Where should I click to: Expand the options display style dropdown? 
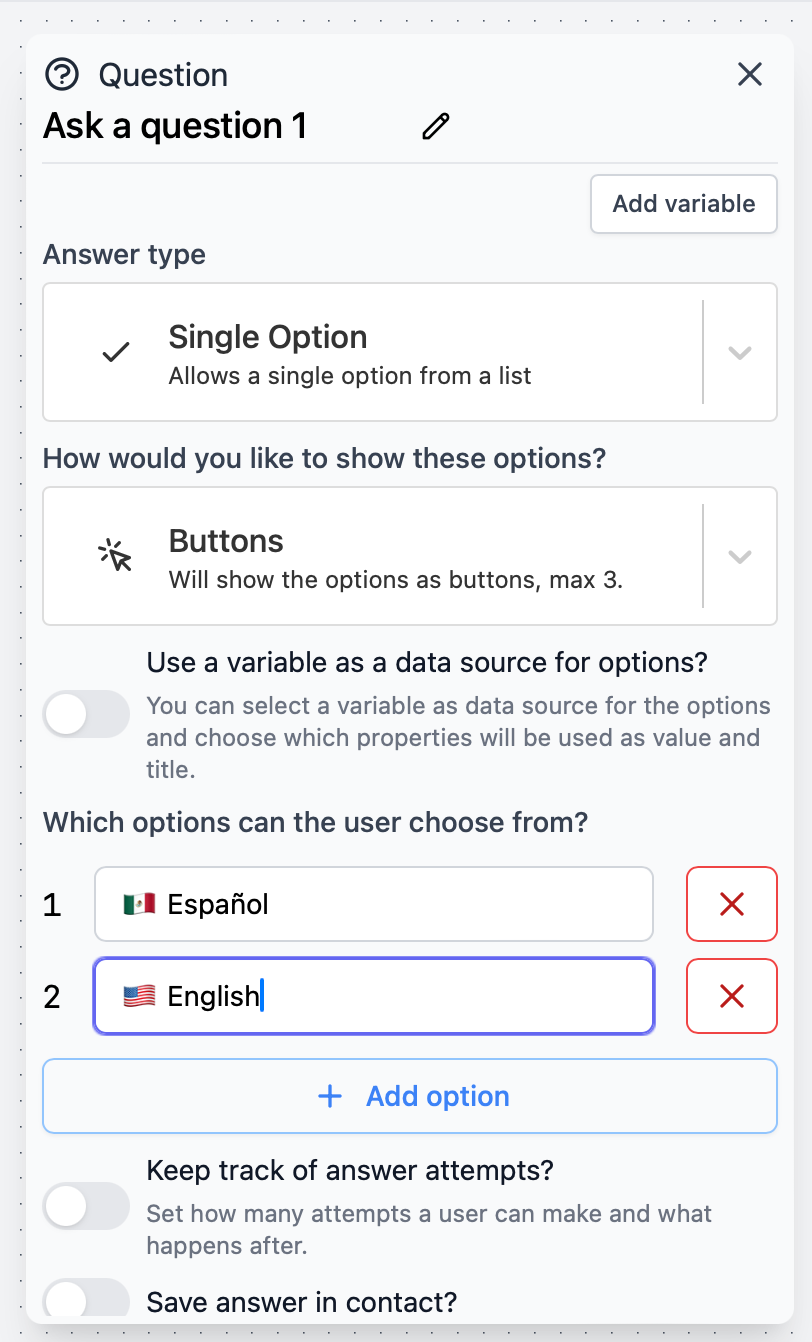(x=741, y=556)
